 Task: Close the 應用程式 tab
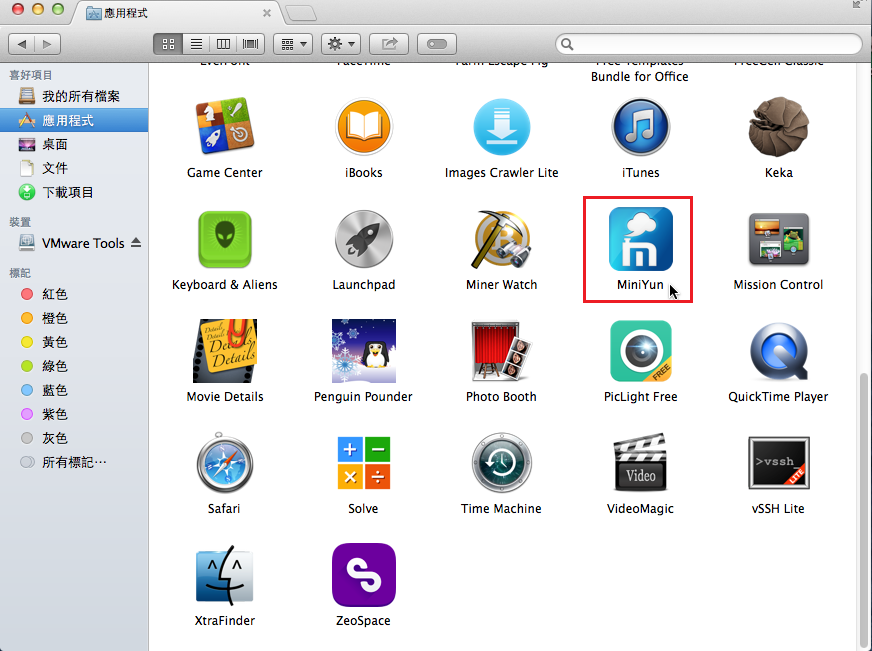(x=267, y=13)
